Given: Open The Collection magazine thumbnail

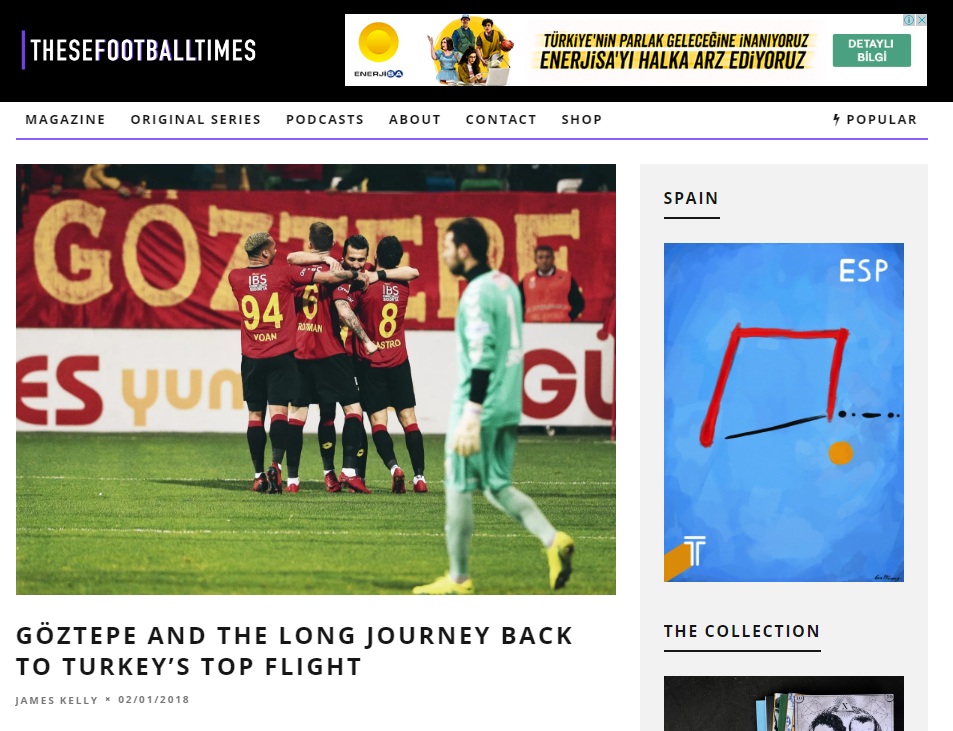Looking at the screenshot, I should click(783, 703).
